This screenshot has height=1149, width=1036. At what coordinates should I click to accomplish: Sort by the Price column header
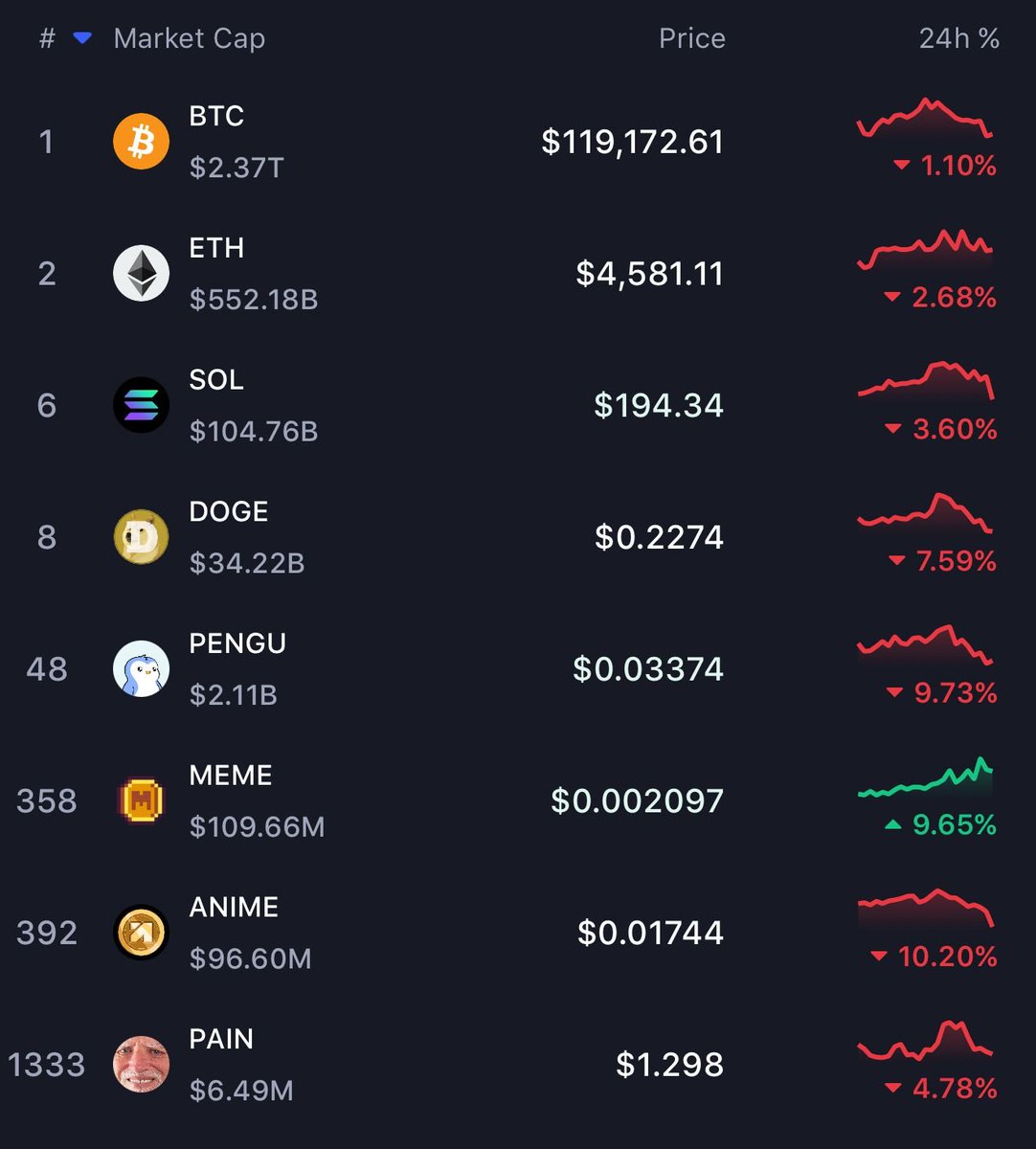[x=691, y=38]
